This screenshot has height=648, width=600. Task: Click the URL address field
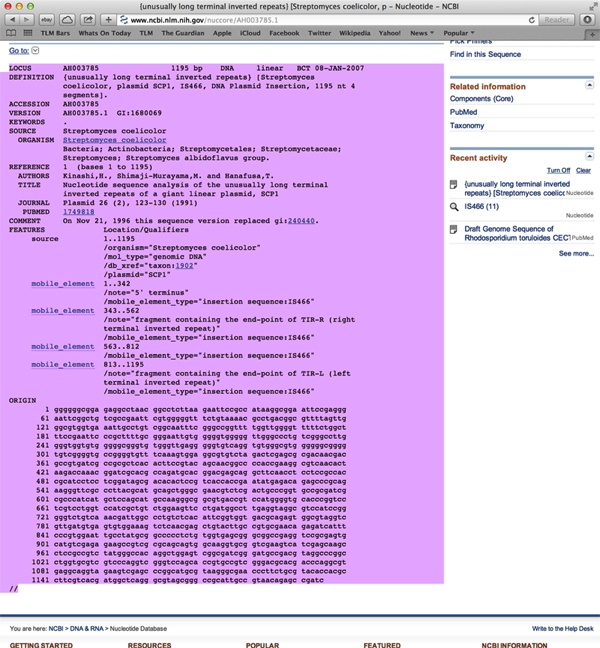[330, 19]
